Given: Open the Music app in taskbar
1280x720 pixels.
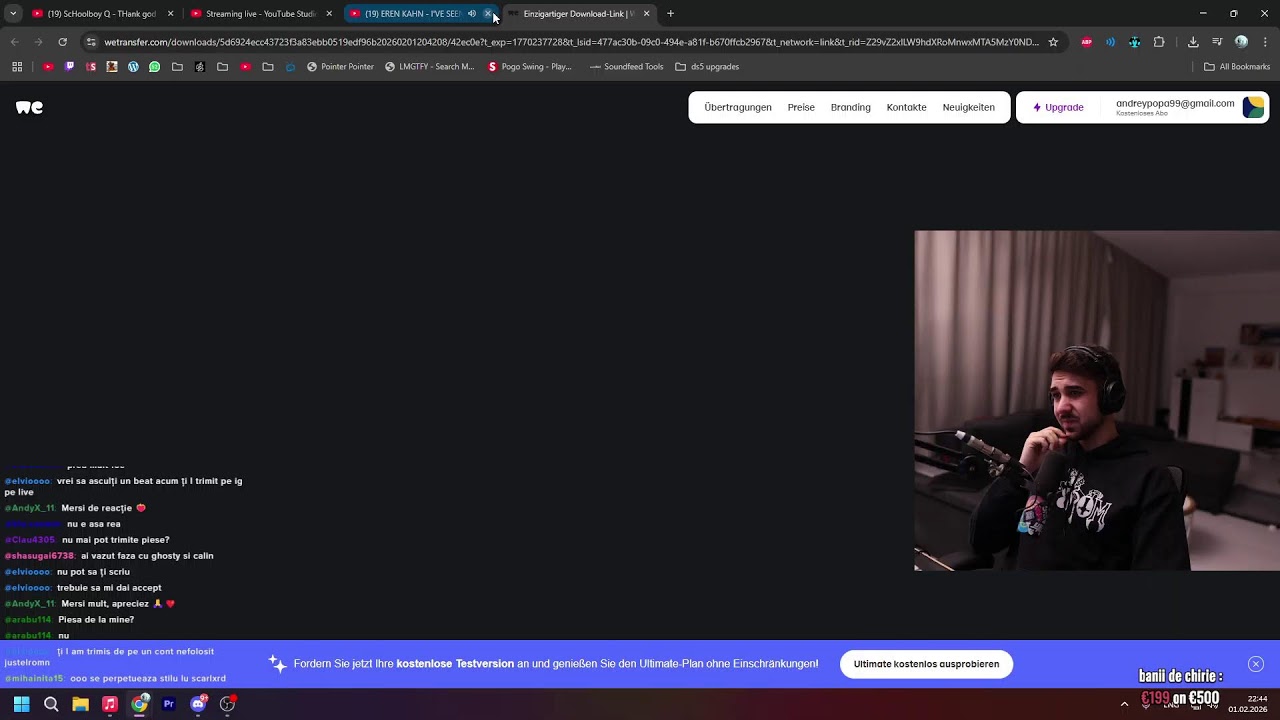Looking at the screenshot, I should pyautogui.click(x=110, y=704).
